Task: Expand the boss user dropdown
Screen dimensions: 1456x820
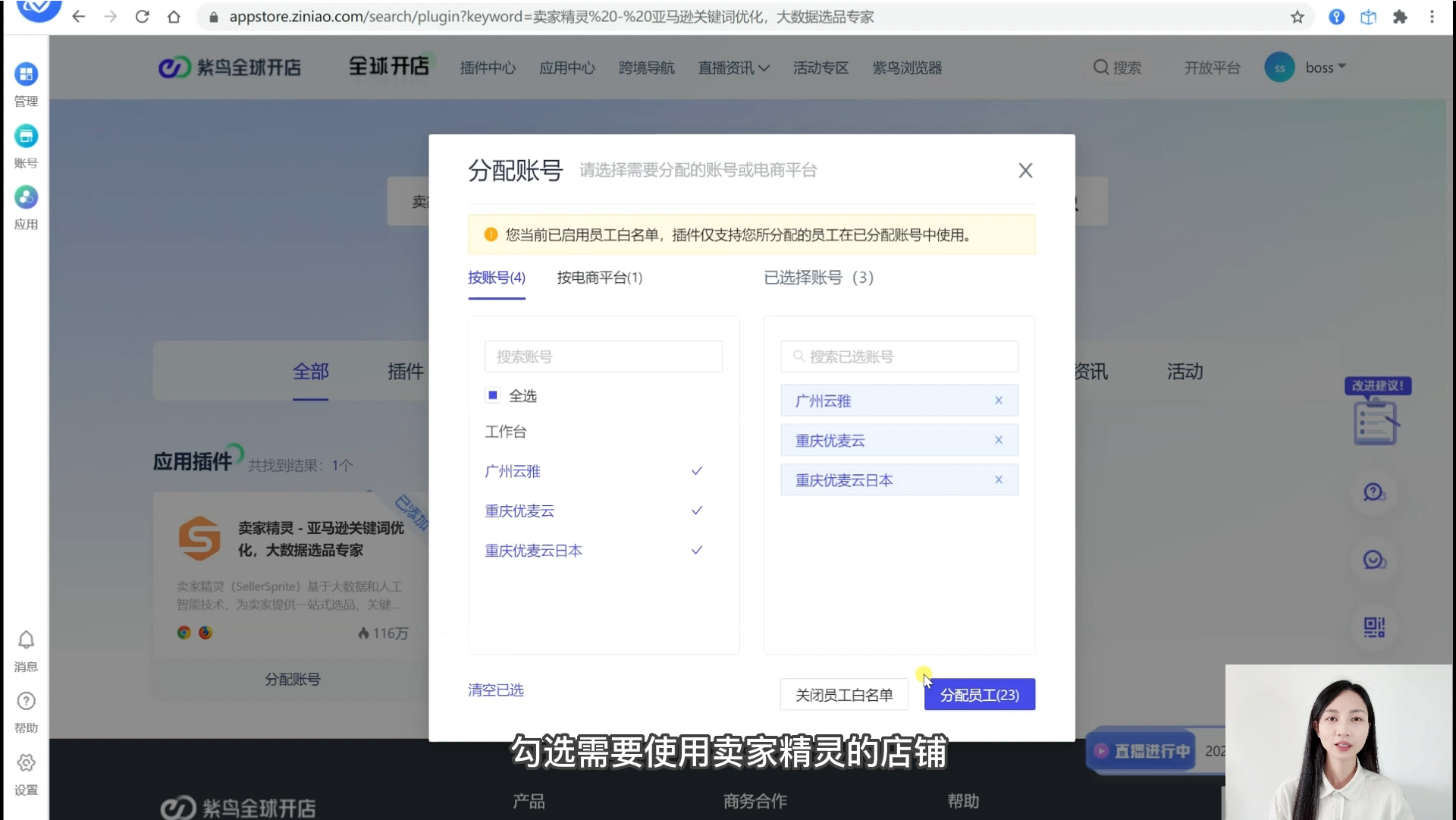Action: point(1326,68)
